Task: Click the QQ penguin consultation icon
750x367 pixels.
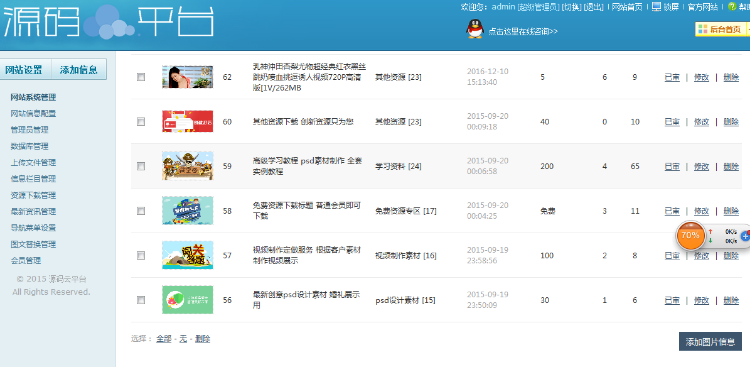Action: pyautogui.click(x=475, y=29)
